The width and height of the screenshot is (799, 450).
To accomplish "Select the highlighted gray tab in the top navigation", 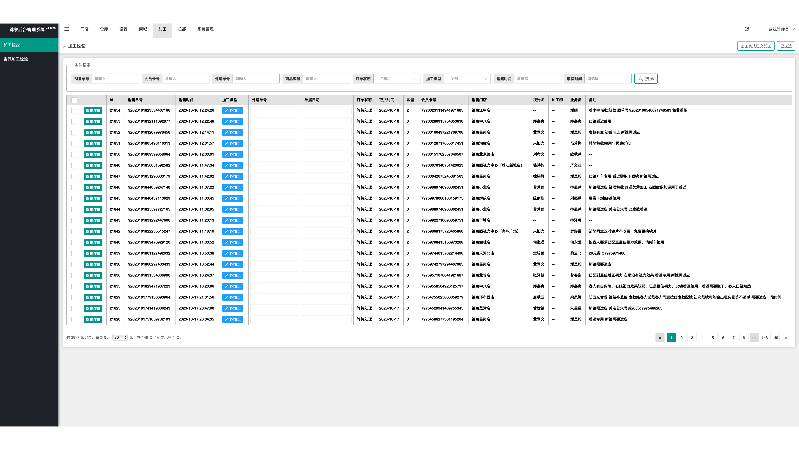I will pos(162,30).
